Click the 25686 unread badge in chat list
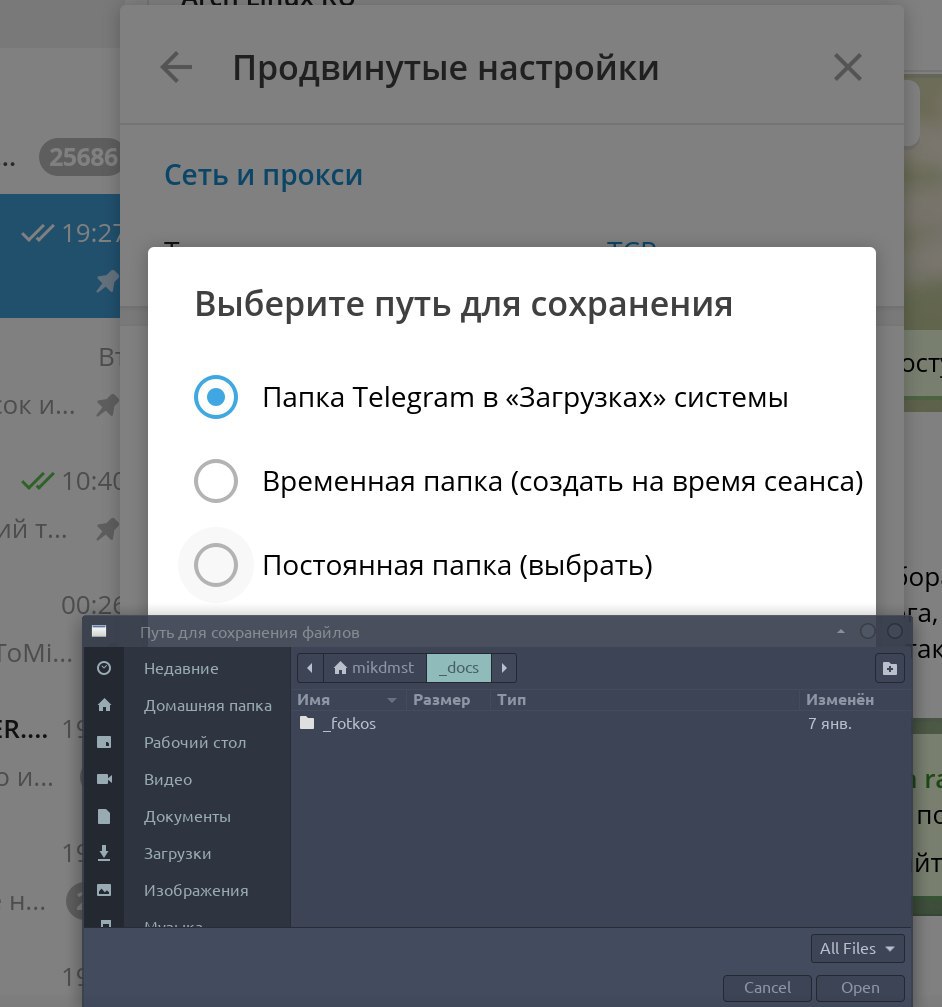This screenshot has height=1007, width=942. 81,157
